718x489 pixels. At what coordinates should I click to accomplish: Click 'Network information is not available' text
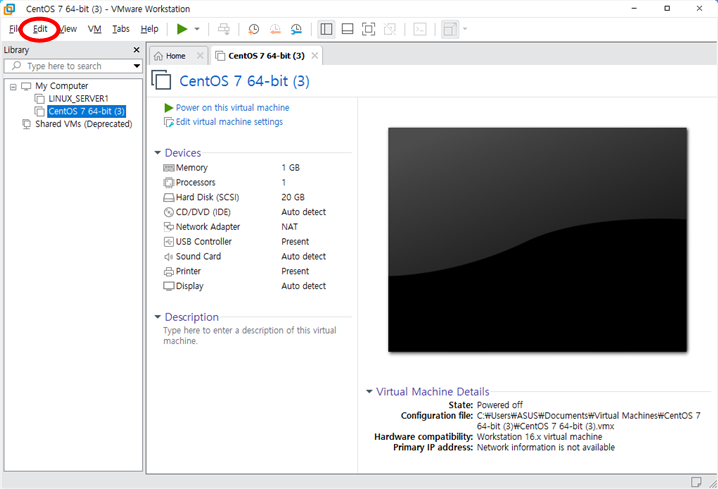(x=546, y=447)
